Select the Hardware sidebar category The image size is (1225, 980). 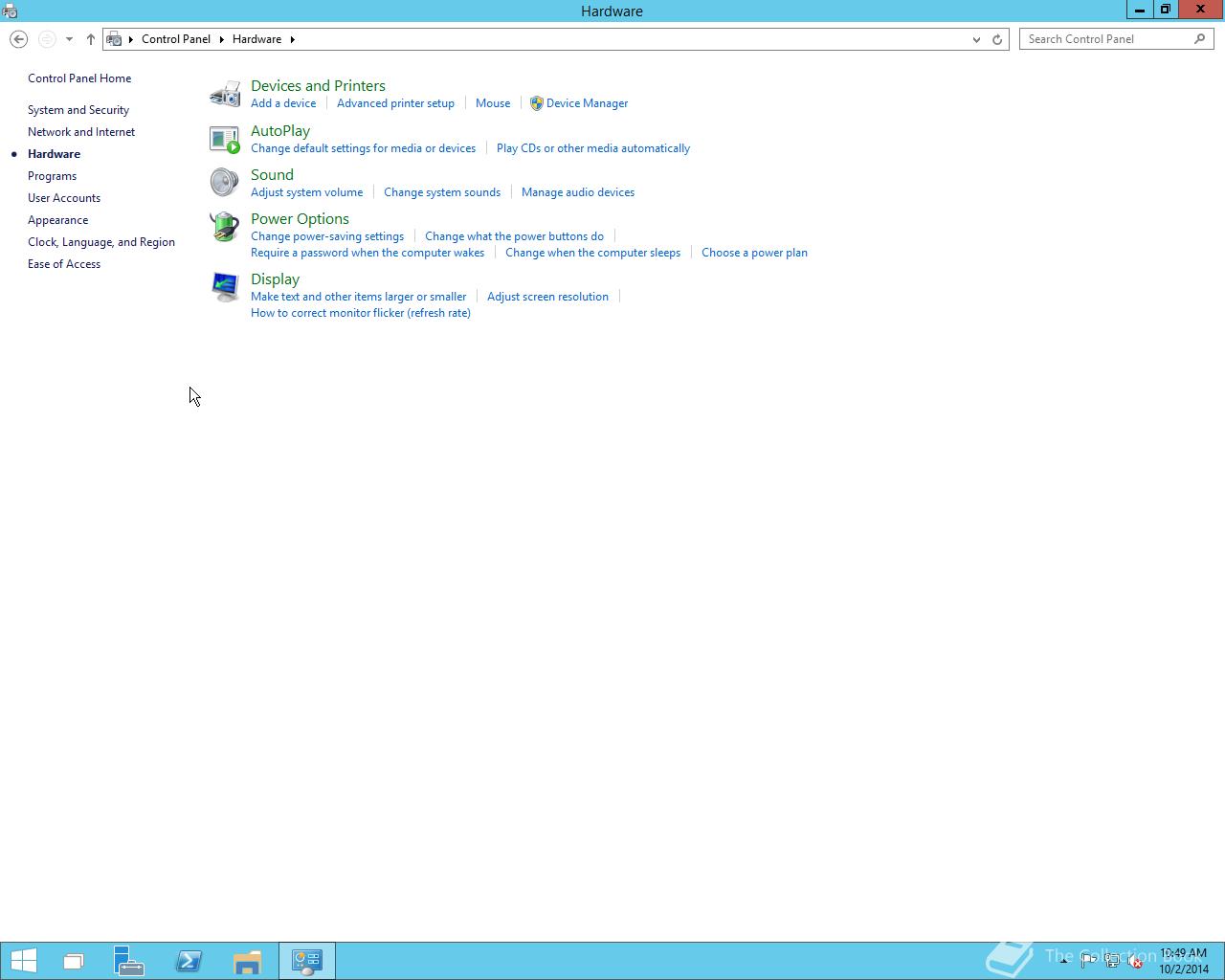(54, 154)
